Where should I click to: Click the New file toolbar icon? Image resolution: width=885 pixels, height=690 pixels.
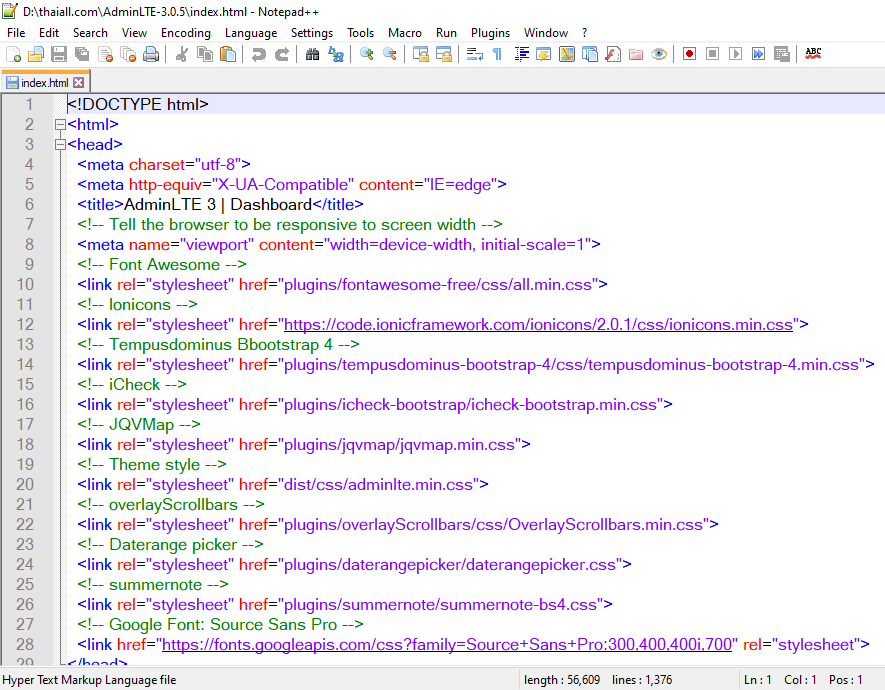(13, 54)
